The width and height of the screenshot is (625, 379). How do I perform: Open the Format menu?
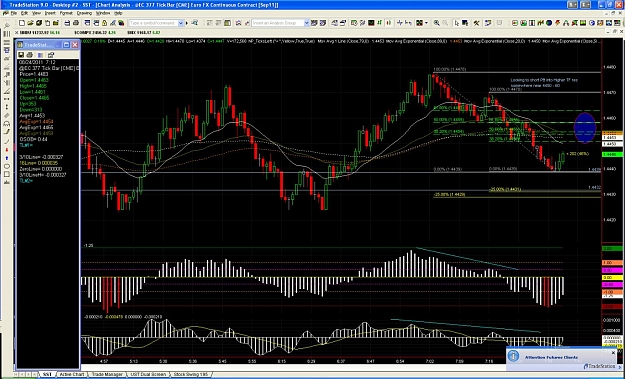66,13
